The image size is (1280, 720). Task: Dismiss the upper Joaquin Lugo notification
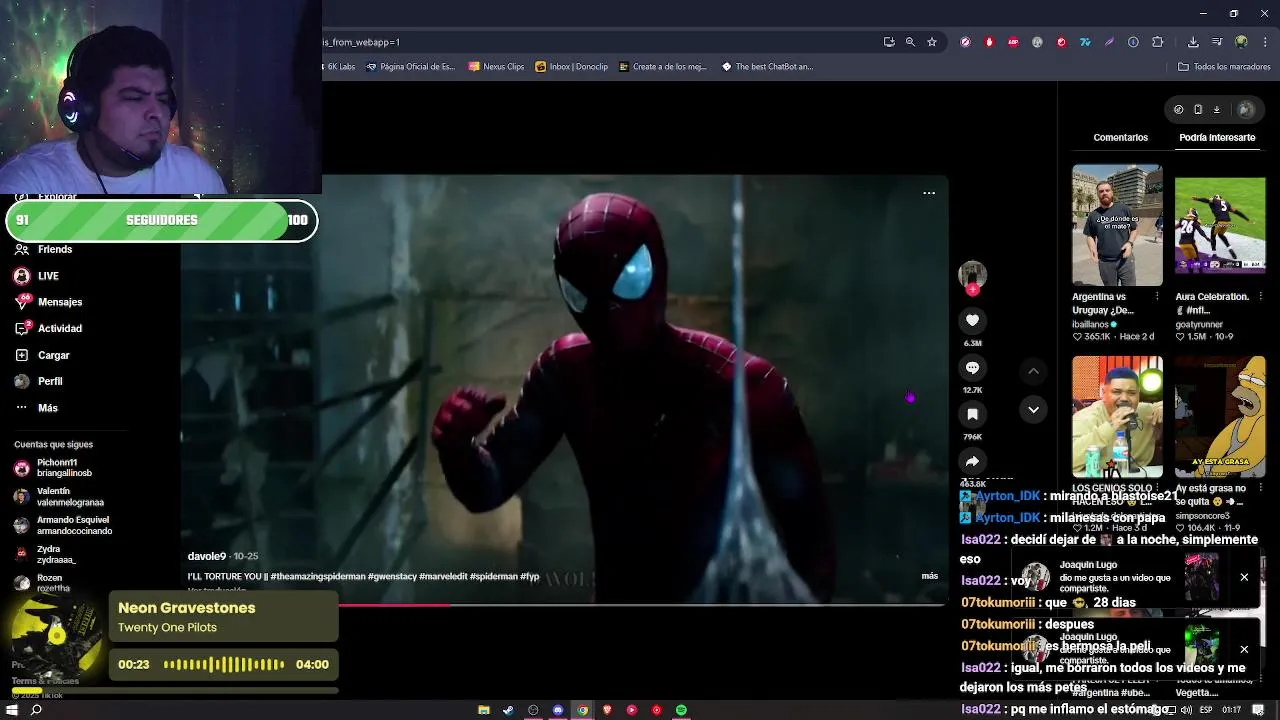coord(1244,577)
